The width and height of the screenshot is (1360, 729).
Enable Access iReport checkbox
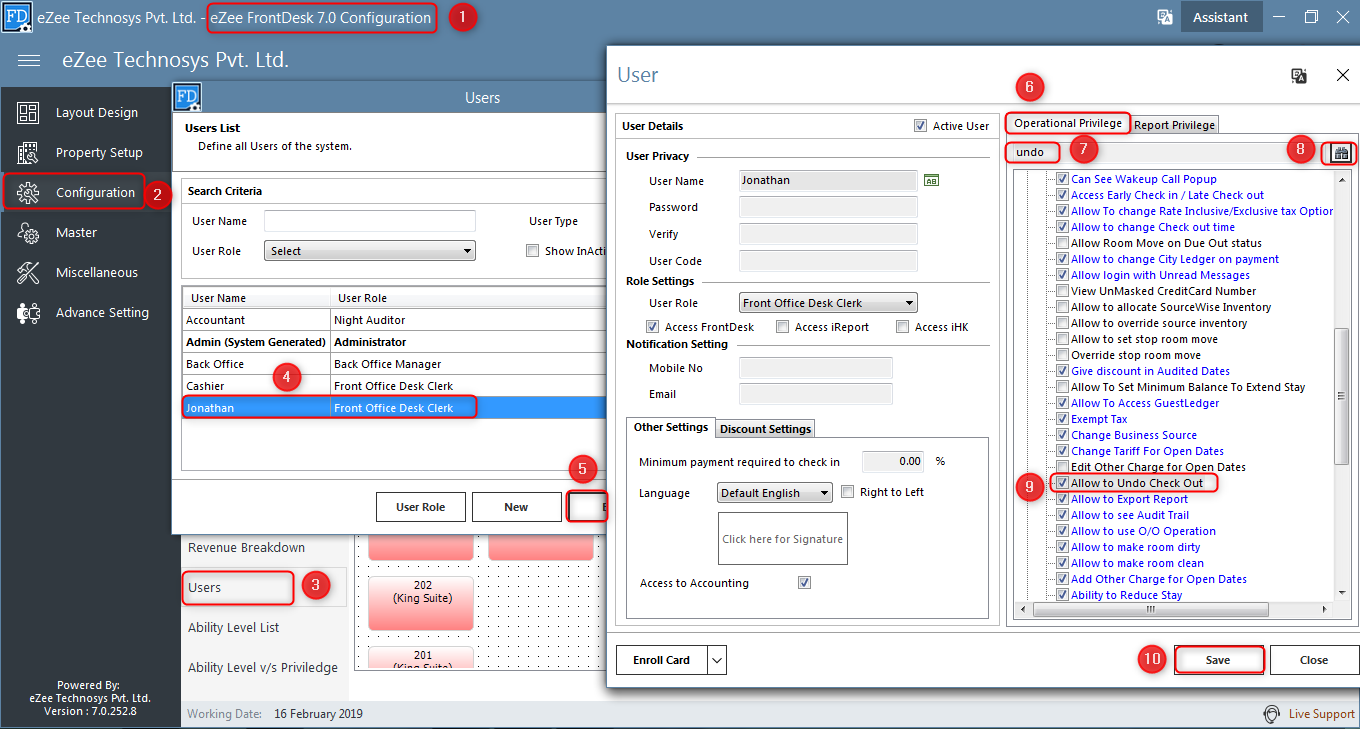coord(783,327)
